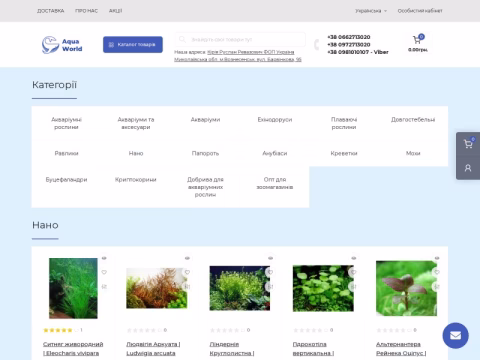Viewport: 480px width, 360px height.
Task: Compare icon on Ліндернія card
Action: (270, 286)
